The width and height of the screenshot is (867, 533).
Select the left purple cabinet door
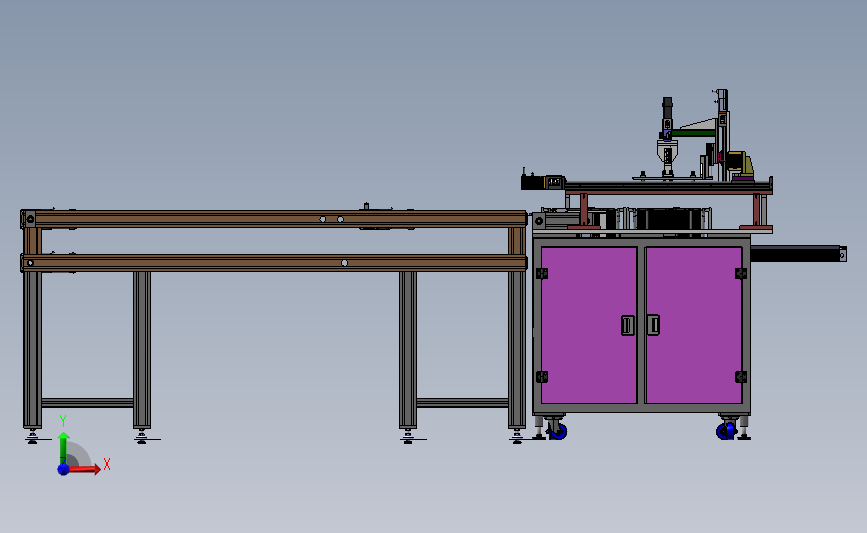(x=589, y=325)
